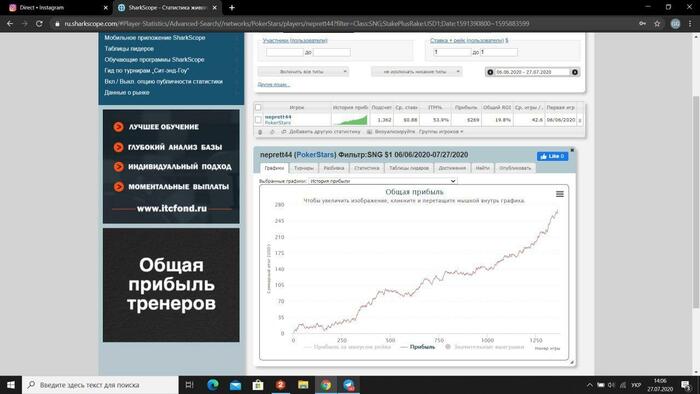The image size is (700, 394).
Task: Switch to the Таблицы лидеров tab
Action: (x=409, y=168)
